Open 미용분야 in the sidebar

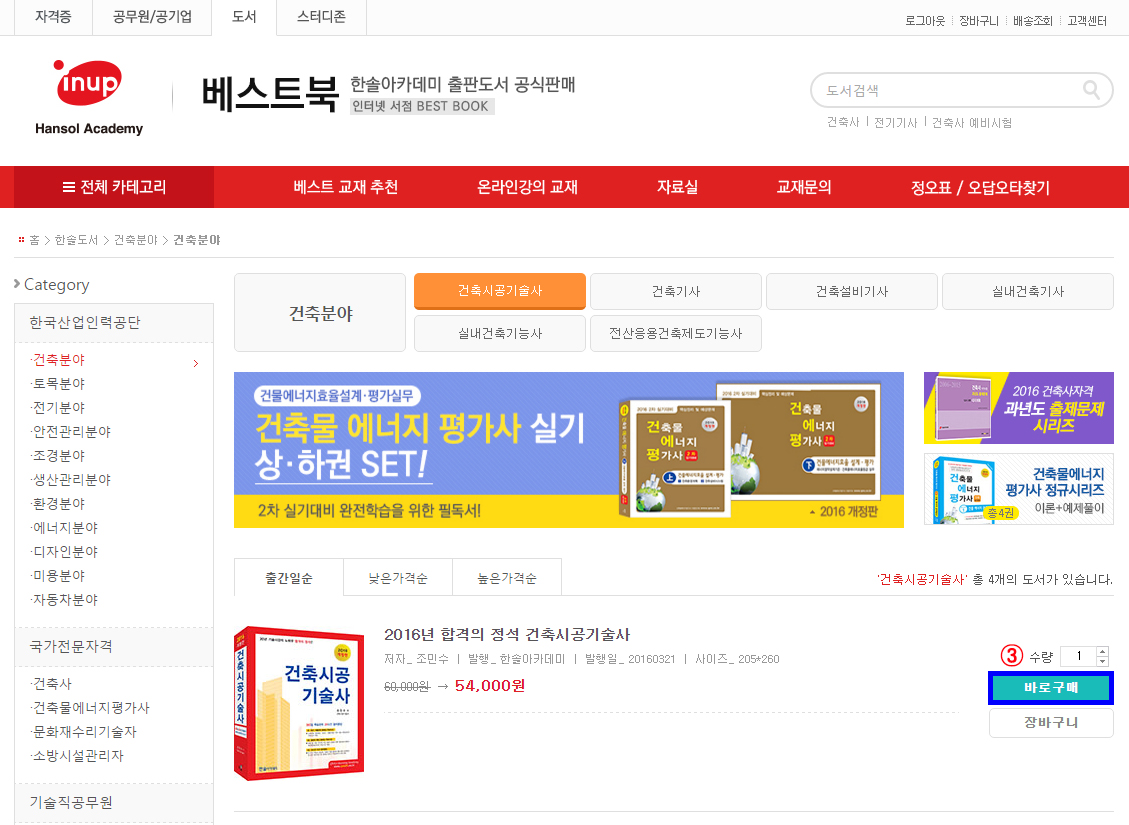58,576
